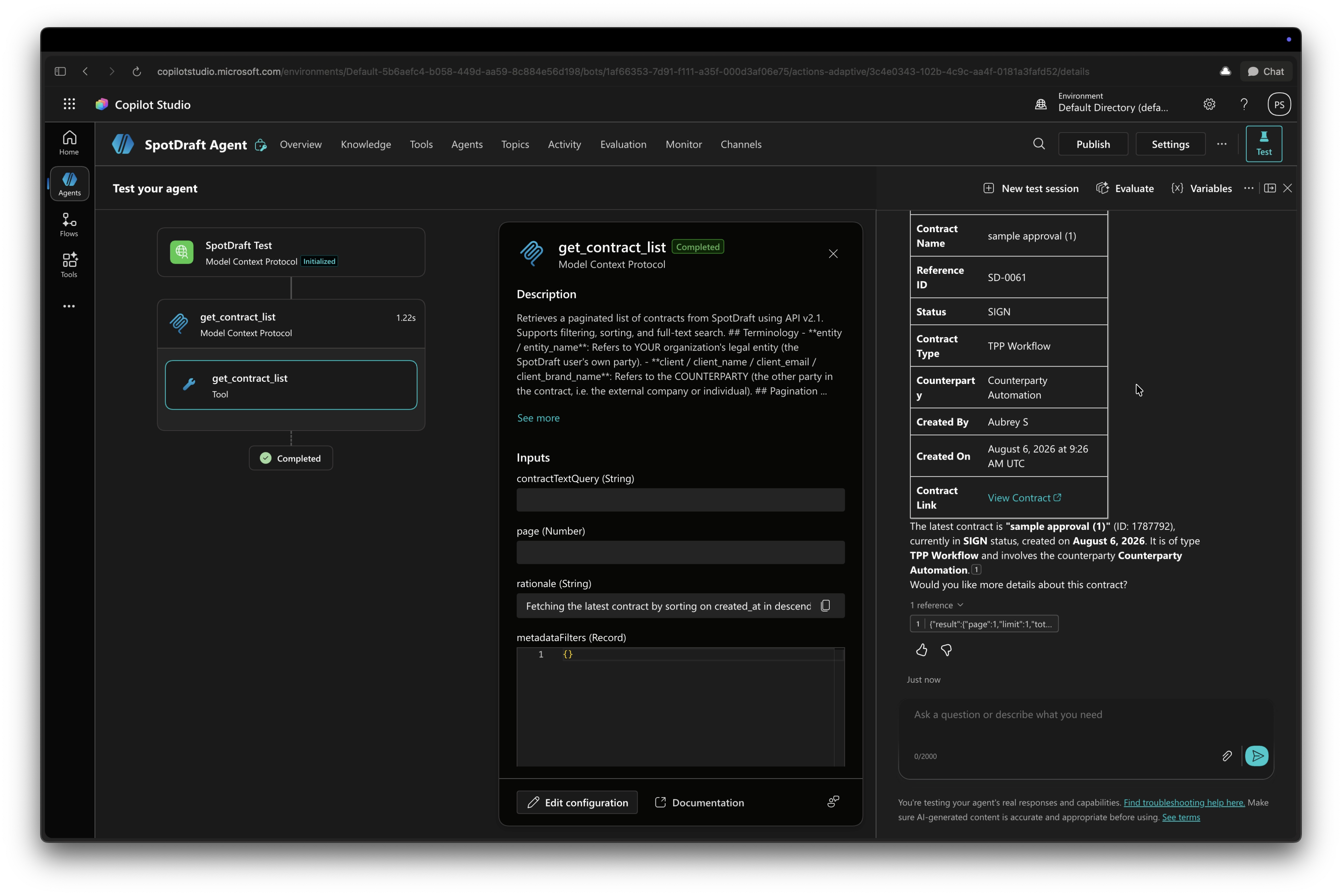Open the Tools tab in agent navigation
This screenshot has width=1342, height=896.
coord(421,144)
